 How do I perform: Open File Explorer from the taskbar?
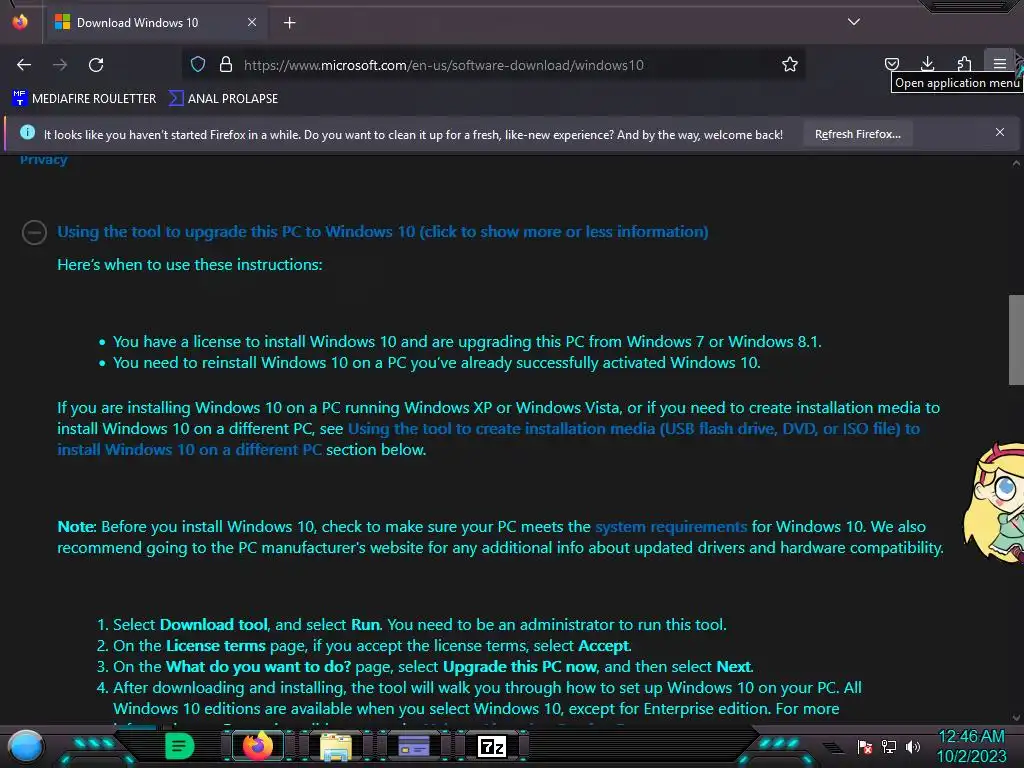click(x=336, y=746)
